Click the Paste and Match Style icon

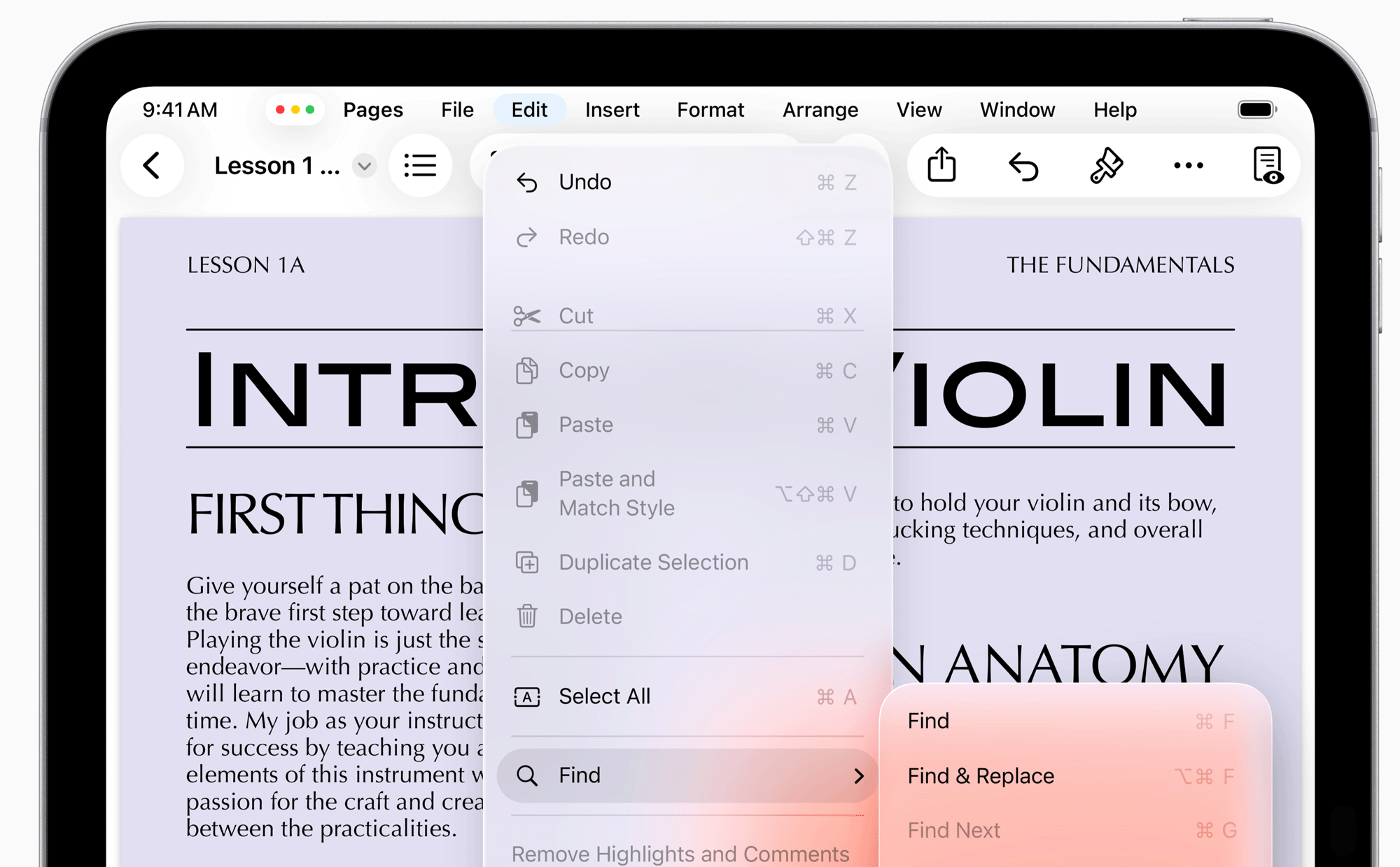[526, 494]
